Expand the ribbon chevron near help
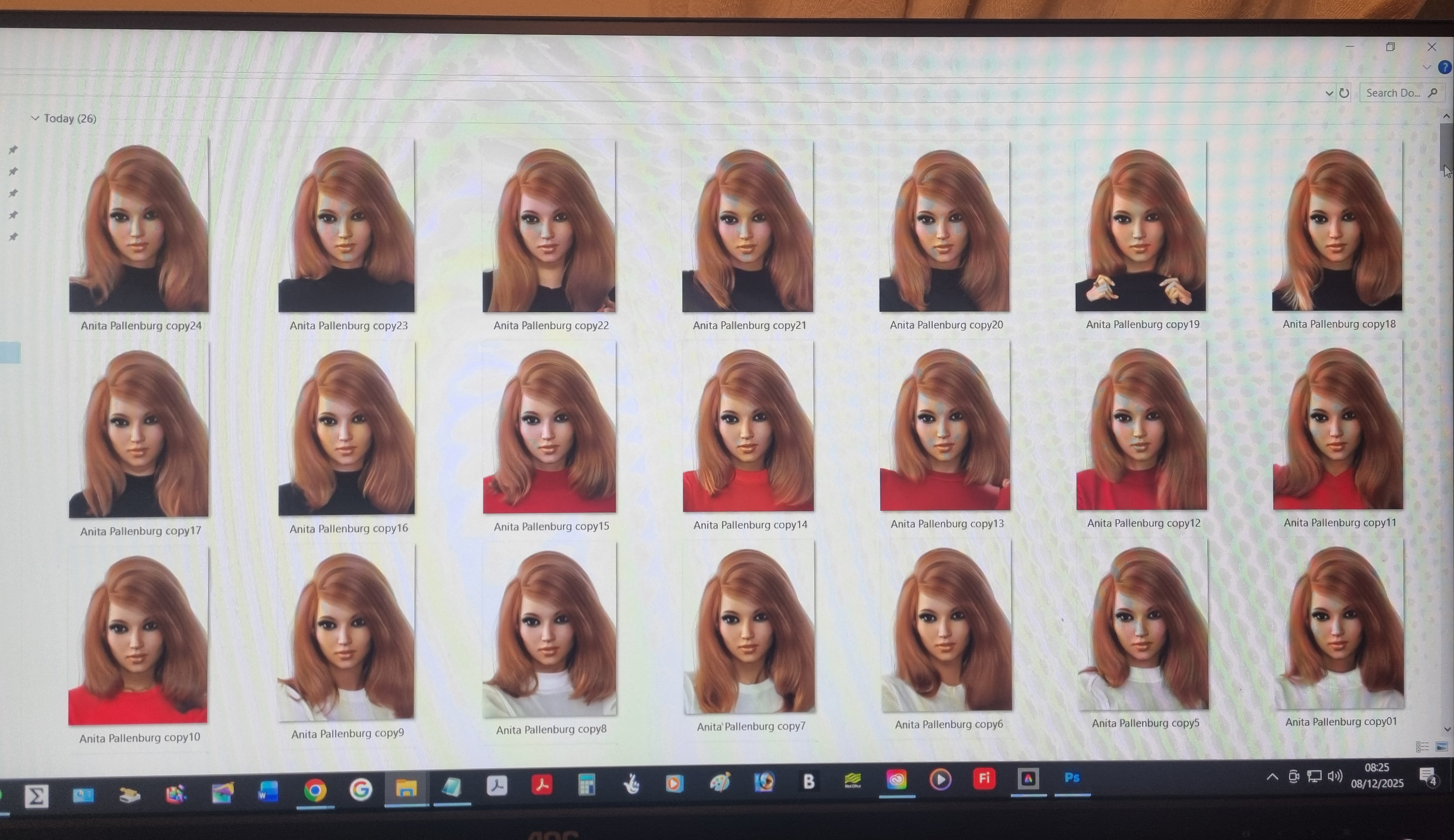This screenshot has height=840, width=1454. point(1426,68)
